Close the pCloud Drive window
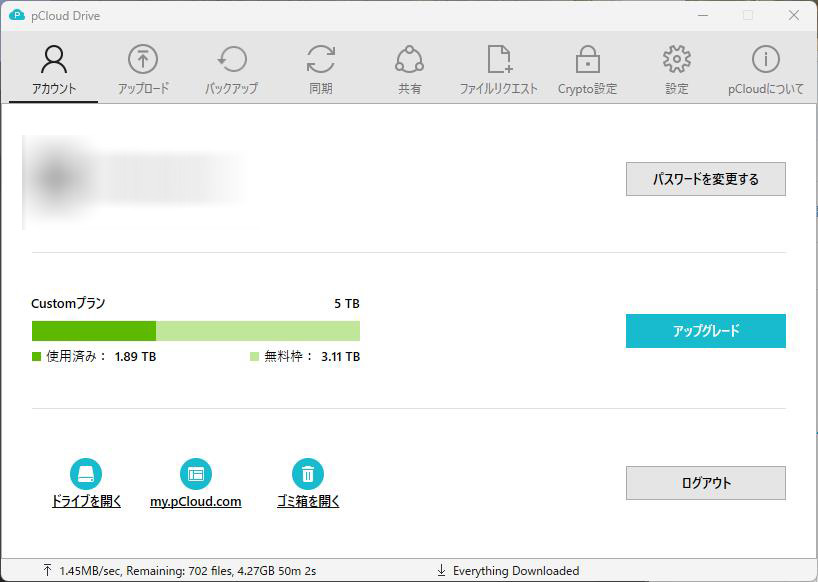 [x=793, y=16]
